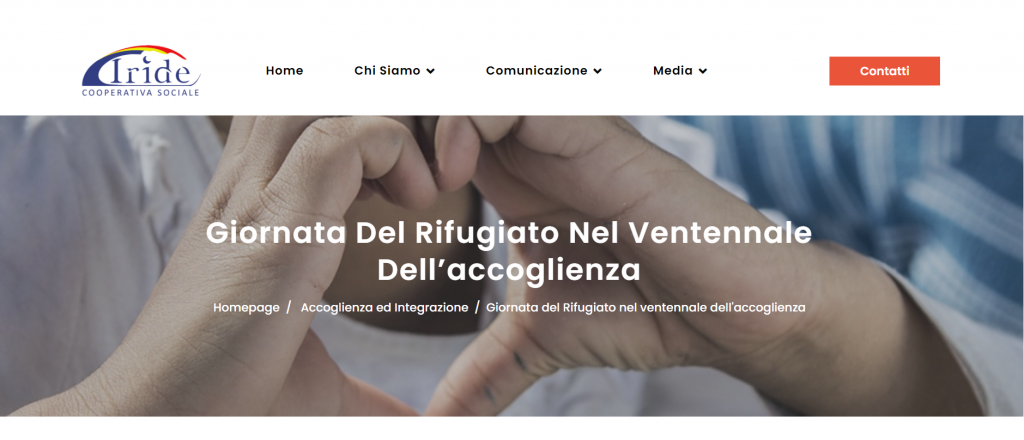Open the Chi Siamo menu label
The width and height of the screenshot is (1024, 440).
pyautogui.click(x=387, y=71)
